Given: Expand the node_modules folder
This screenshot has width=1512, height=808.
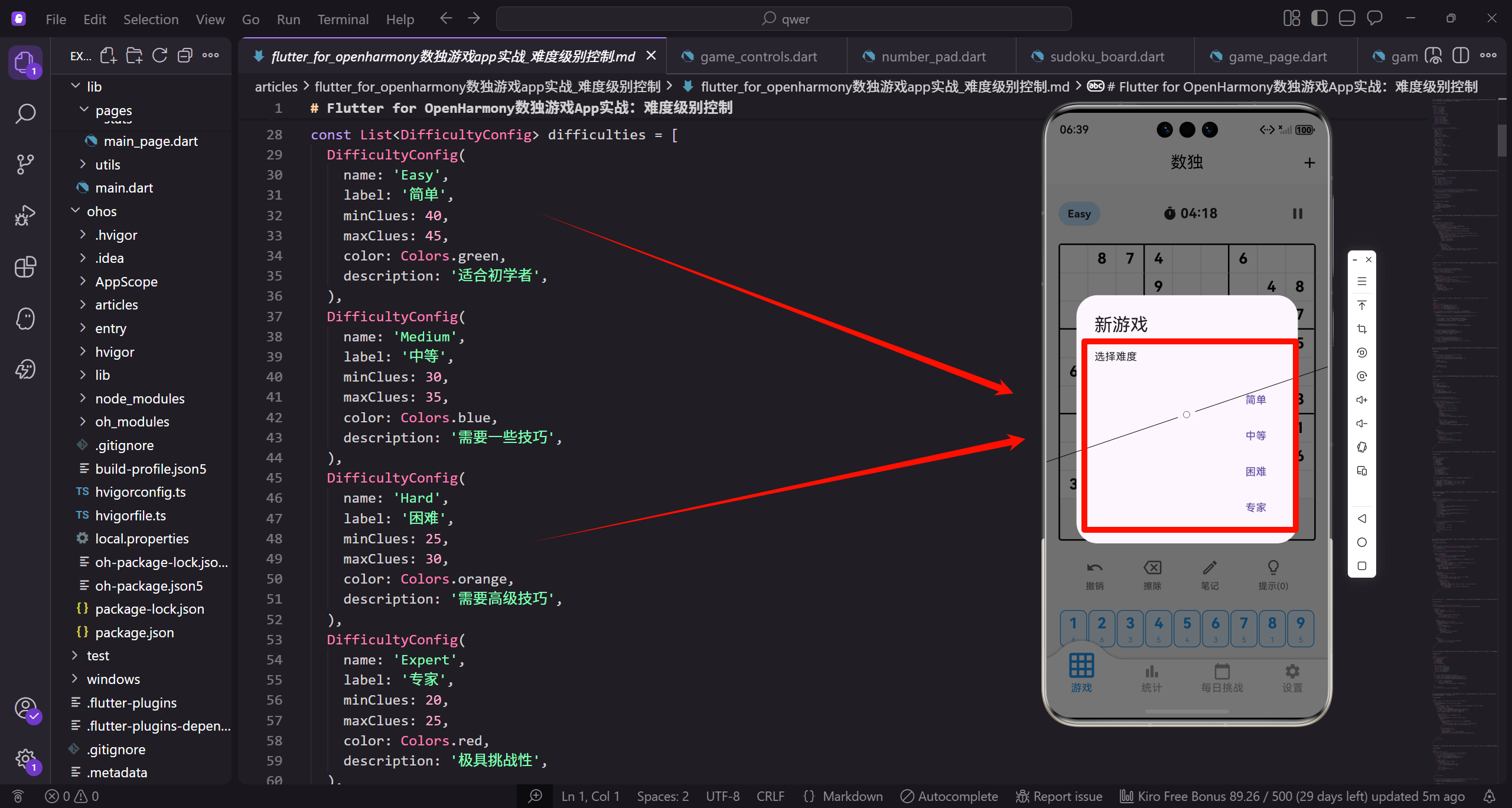Looking at the screenshot, I should click(x=139, y=399).
